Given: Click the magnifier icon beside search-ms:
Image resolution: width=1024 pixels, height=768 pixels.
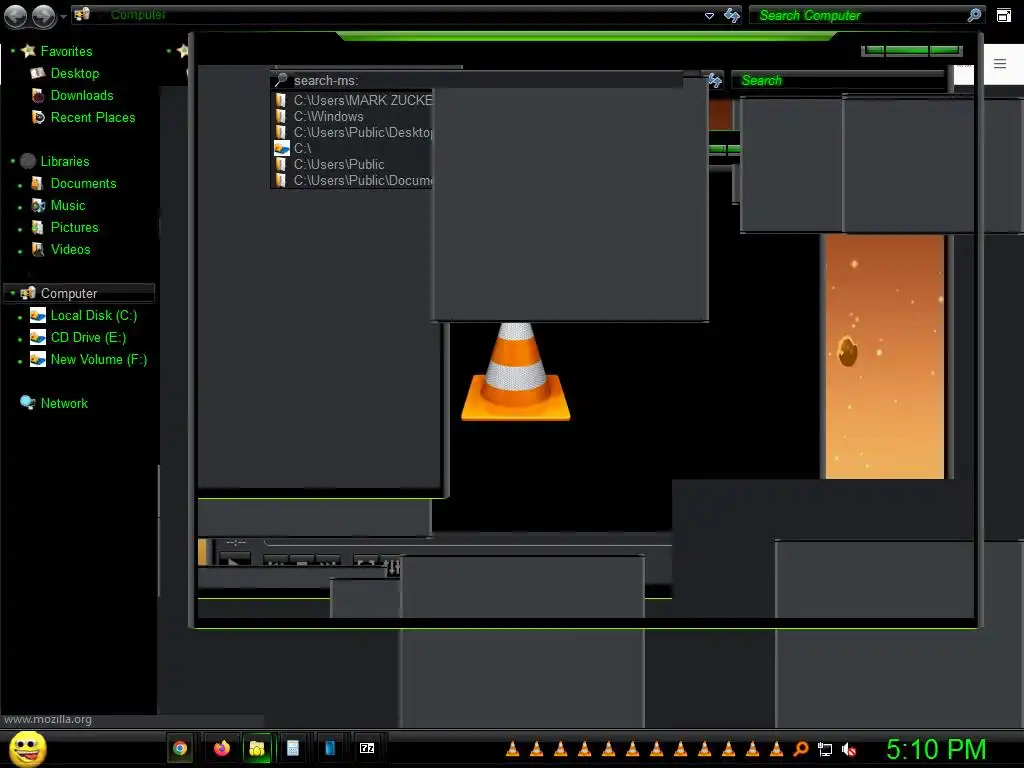Looking at the screenshot, I should (x=281, y=80).
